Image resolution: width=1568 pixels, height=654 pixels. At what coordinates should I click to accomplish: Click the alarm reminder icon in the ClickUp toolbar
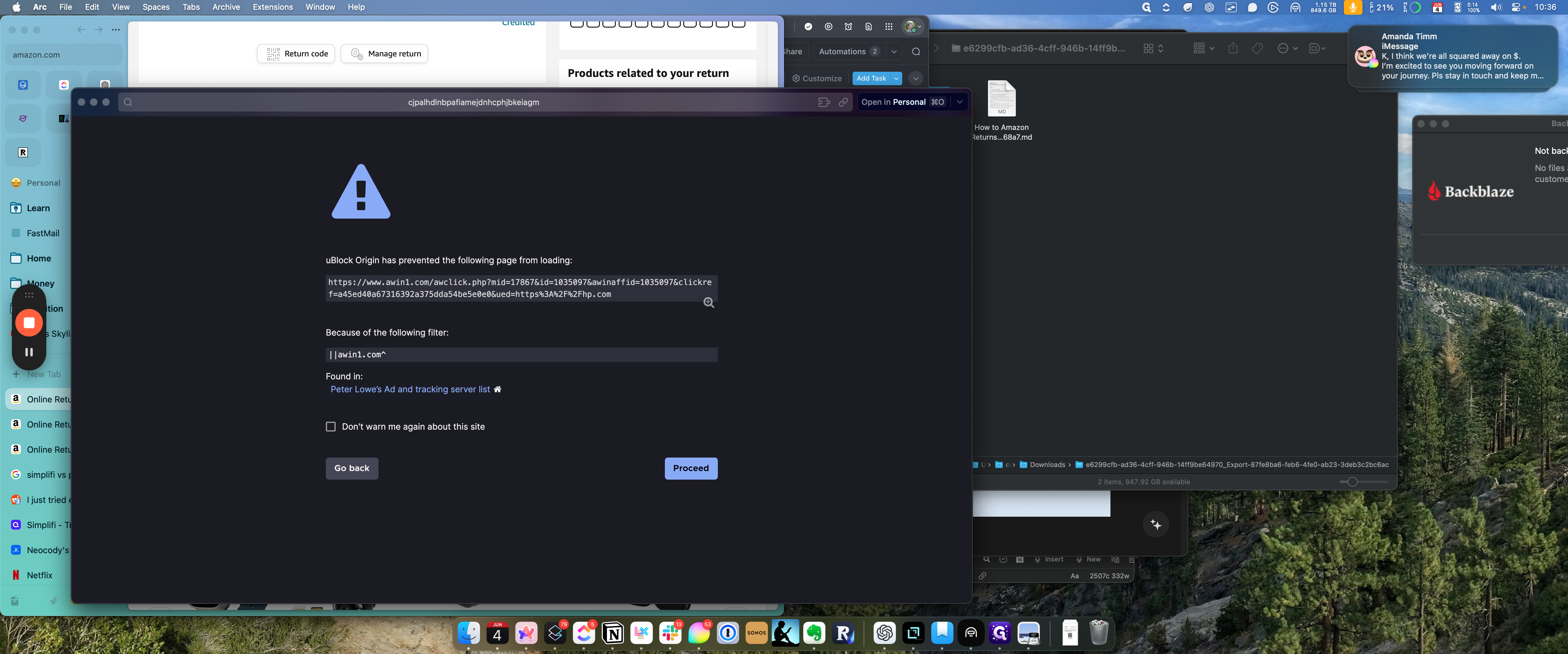tap(849, 27)
